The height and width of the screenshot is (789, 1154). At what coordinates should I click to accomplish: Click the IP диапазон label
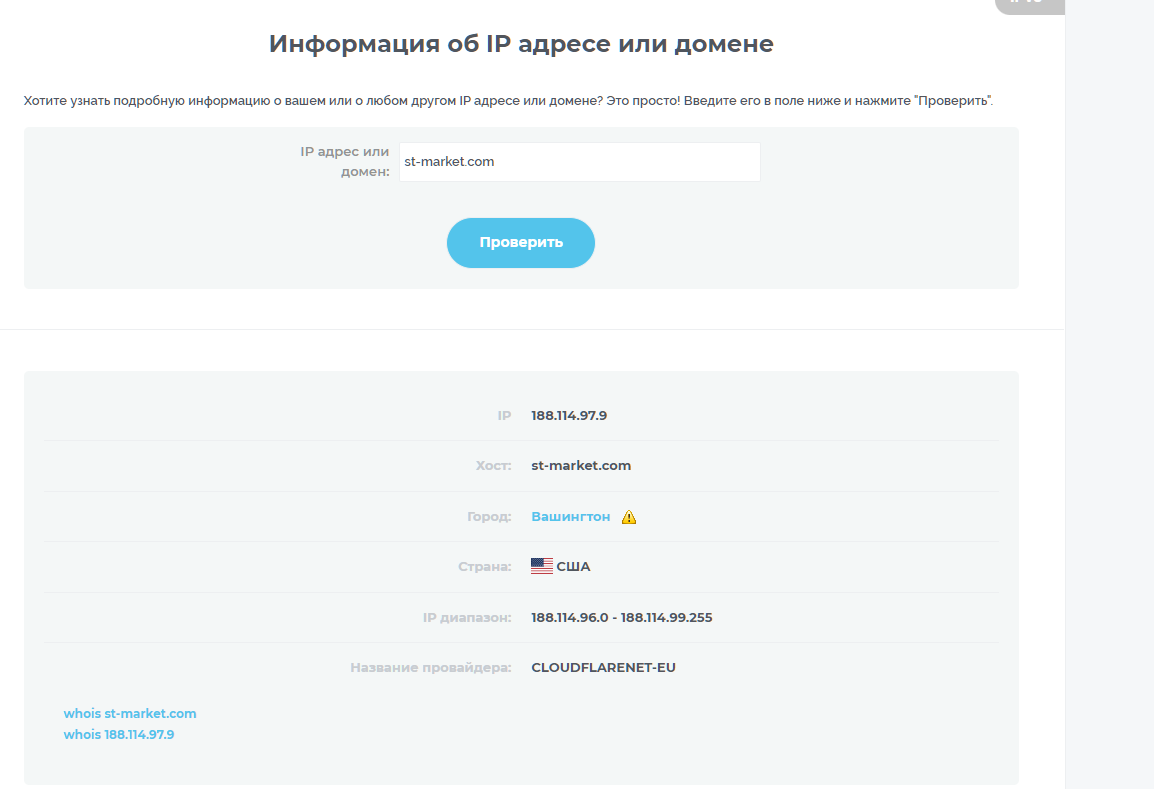[x=467, y=618]
